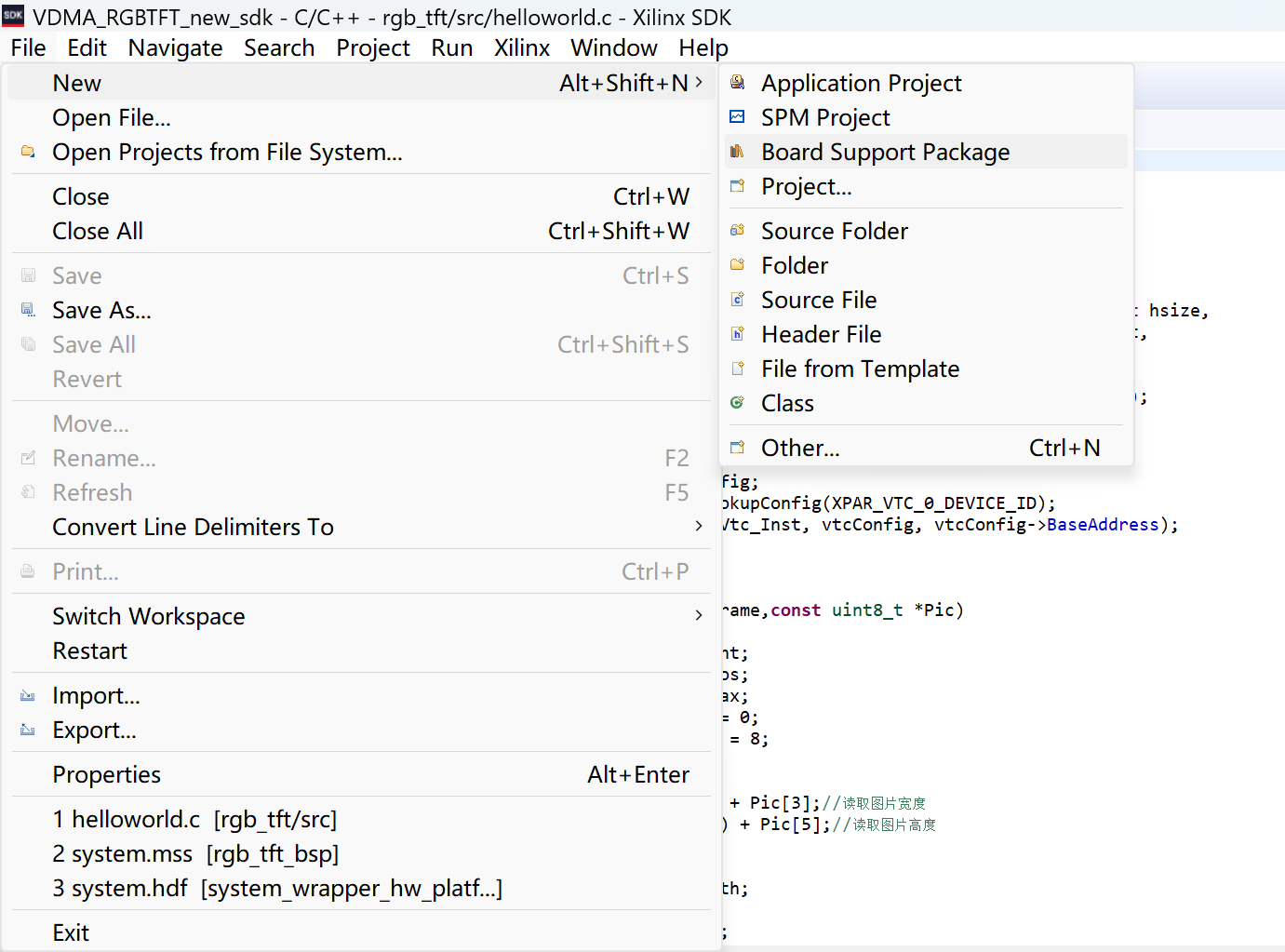Create a new Source File

[x=926, y=300]
